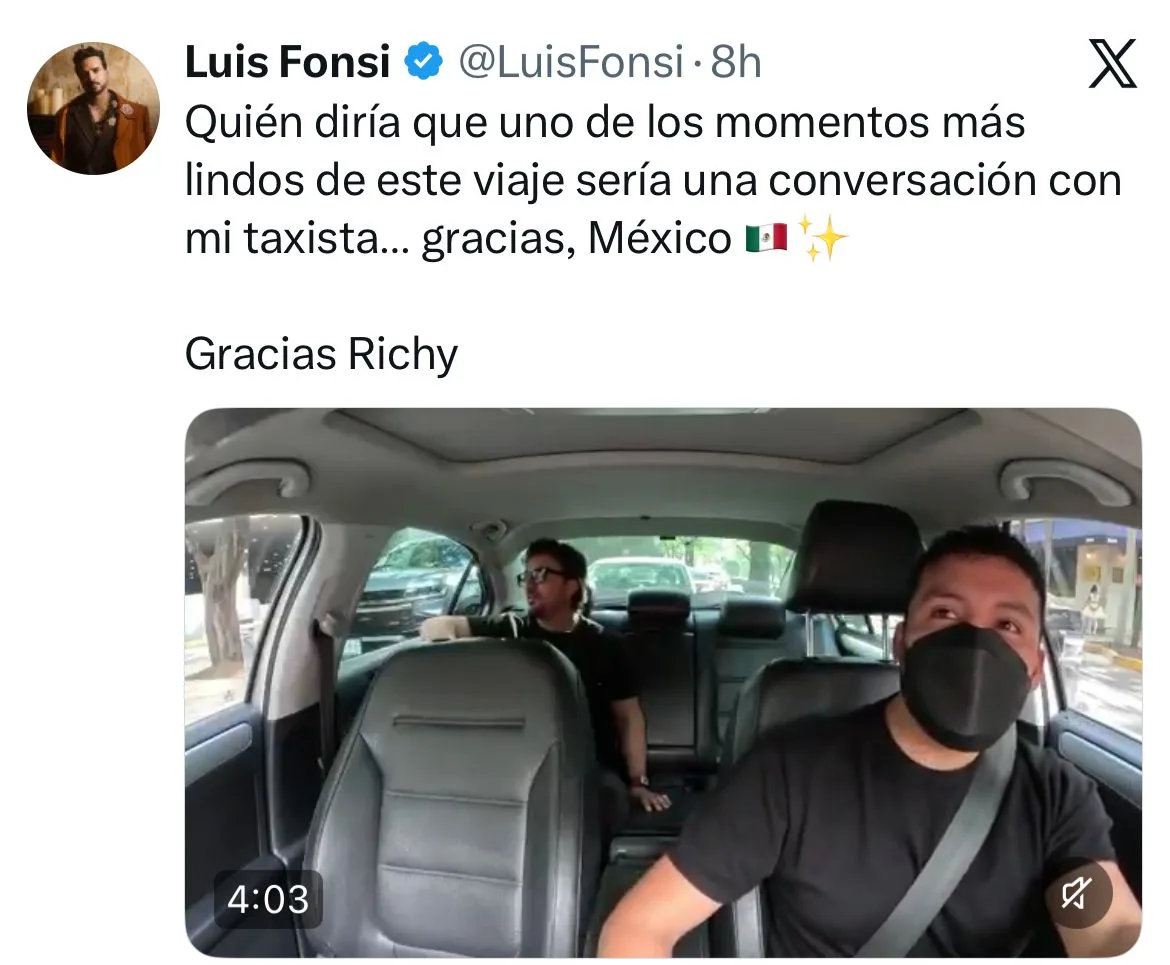Open the 8h timestamp link
This screenshot has height=965, width=1170.
[x=735, y=62]
